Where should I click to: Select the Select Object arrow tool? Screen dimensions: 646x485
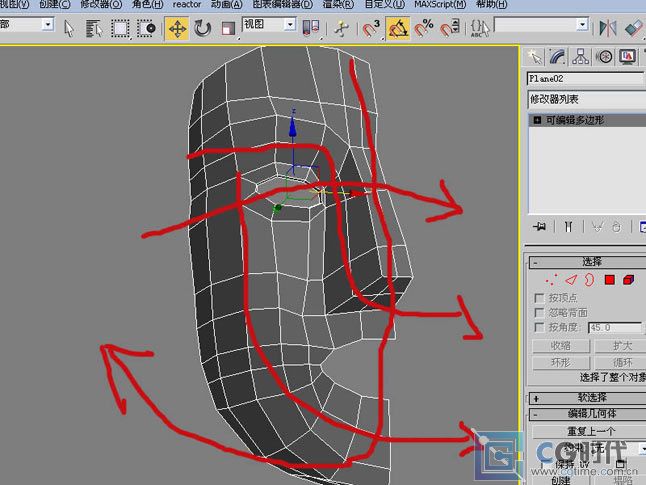pos(69,28)
